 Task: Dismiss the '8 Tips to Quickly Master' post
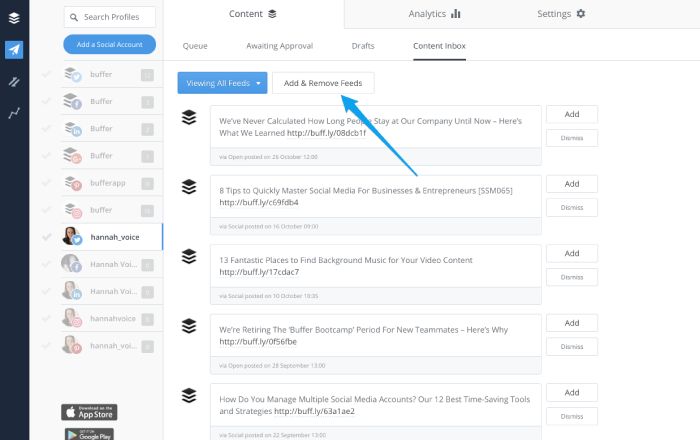coord(572,208)
